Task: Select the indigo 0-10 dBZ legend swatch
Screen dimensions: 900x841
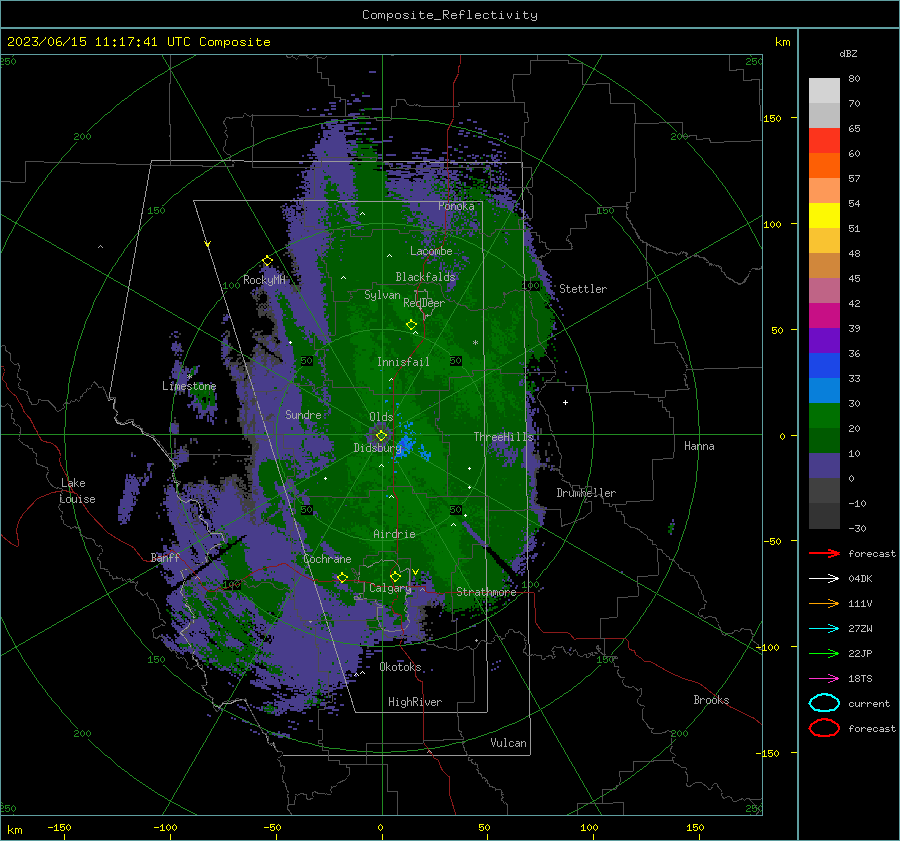Action: 824,466
